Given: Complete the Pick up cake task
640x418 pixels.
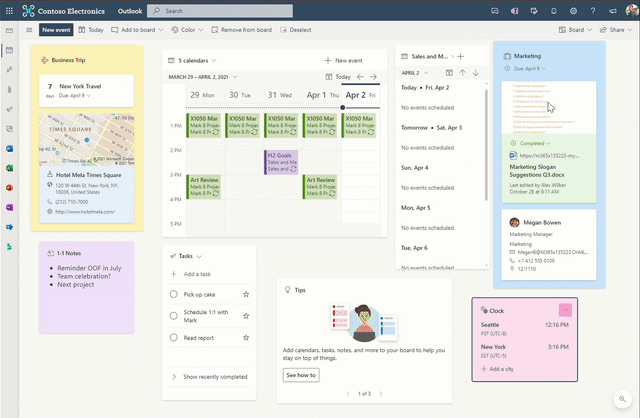Looking at the screenshot, I should click(x=173, y=294).
